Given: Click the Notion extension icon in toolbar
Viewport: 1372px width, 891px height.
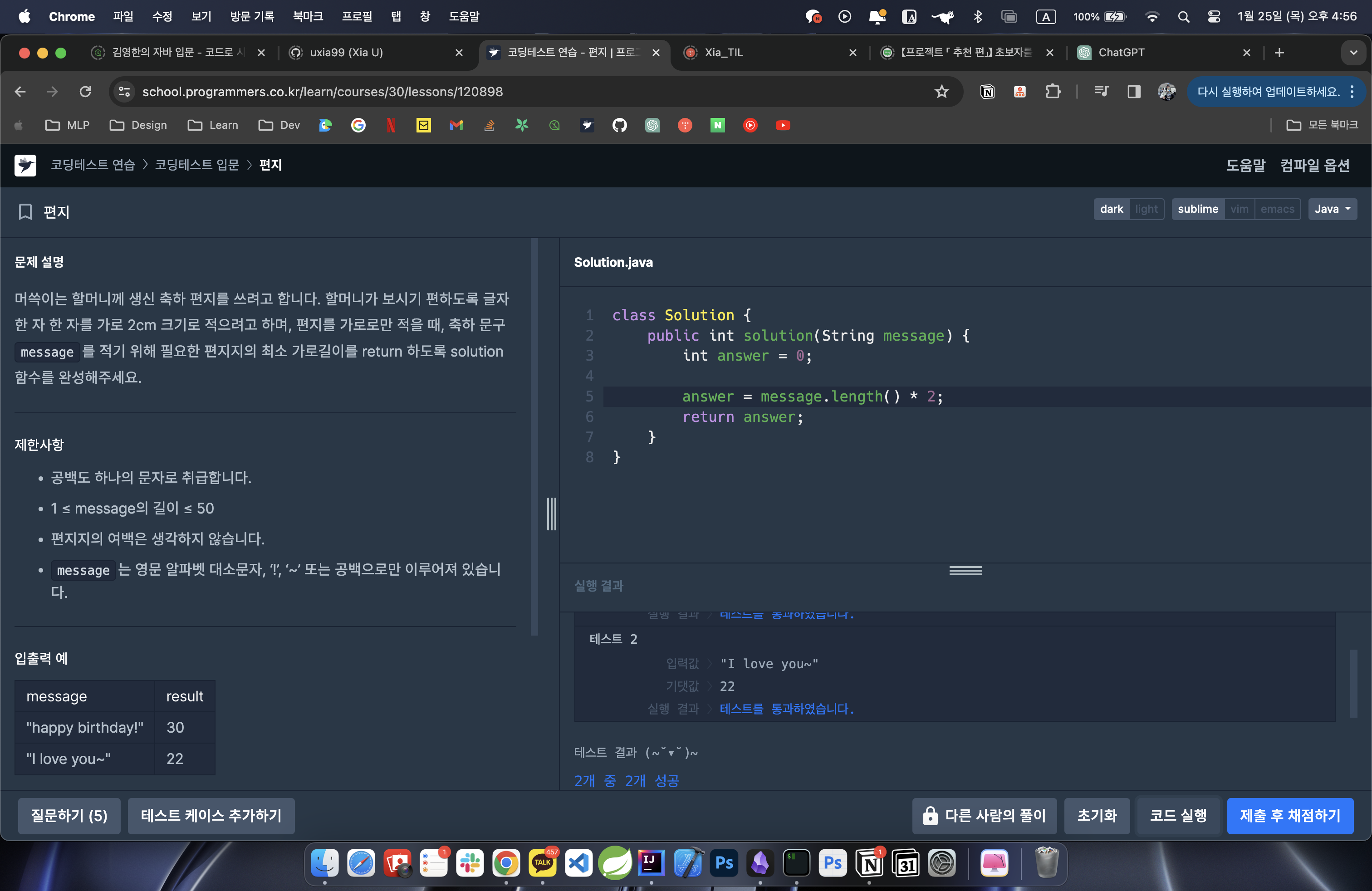Looking at the screenshot, I should 987,92.
